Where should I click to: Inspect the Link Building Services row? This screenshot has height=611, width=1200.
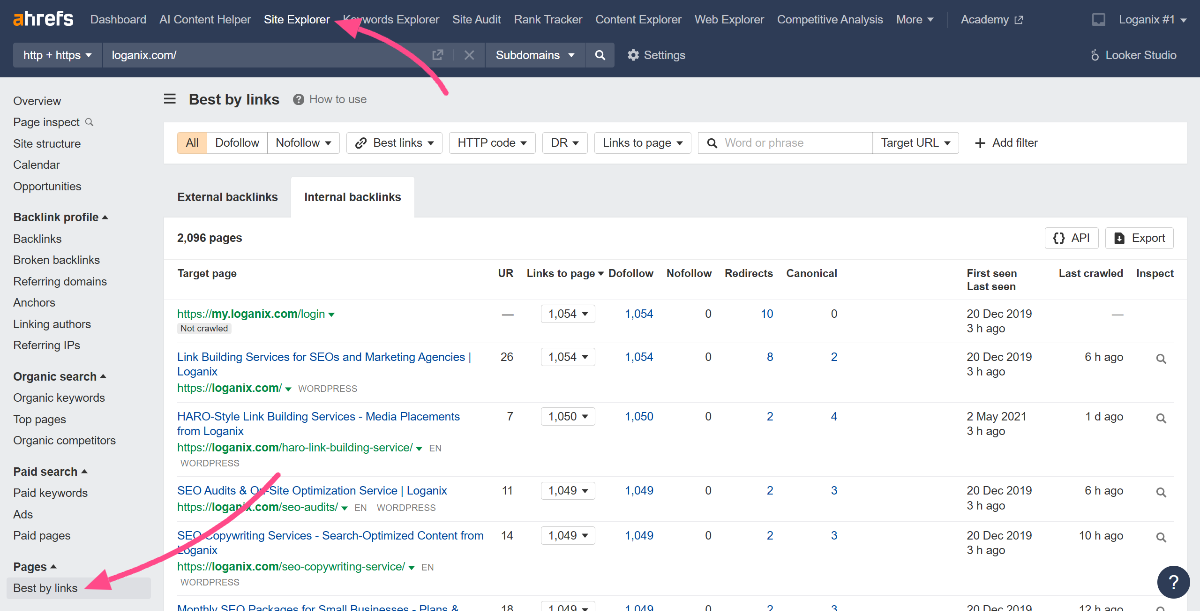1161,358
